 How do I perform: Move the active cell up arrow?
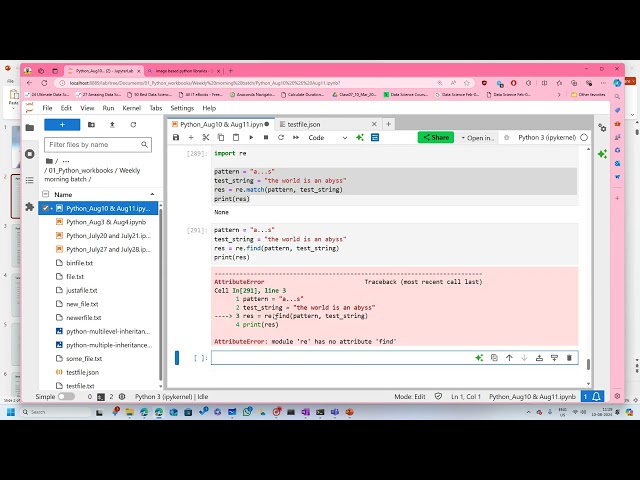click(509, 358)
